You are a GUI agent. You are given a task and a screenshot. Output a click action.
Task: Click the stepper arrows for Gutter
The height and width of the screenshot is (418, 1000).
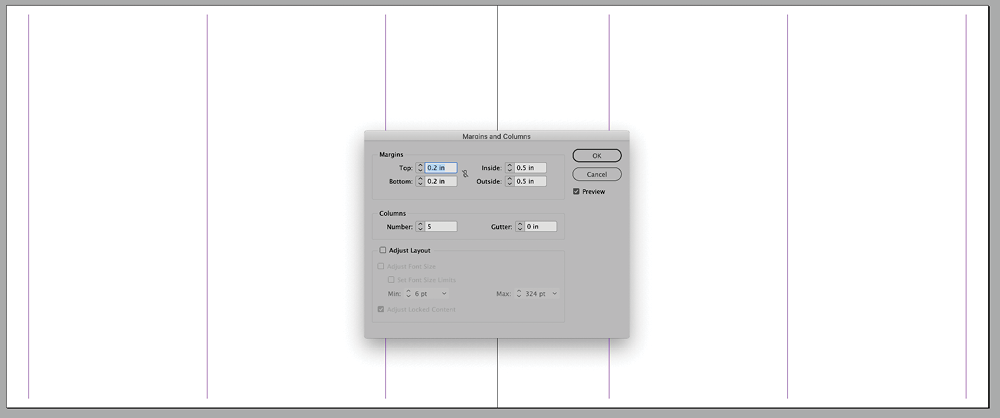point(520,227)
